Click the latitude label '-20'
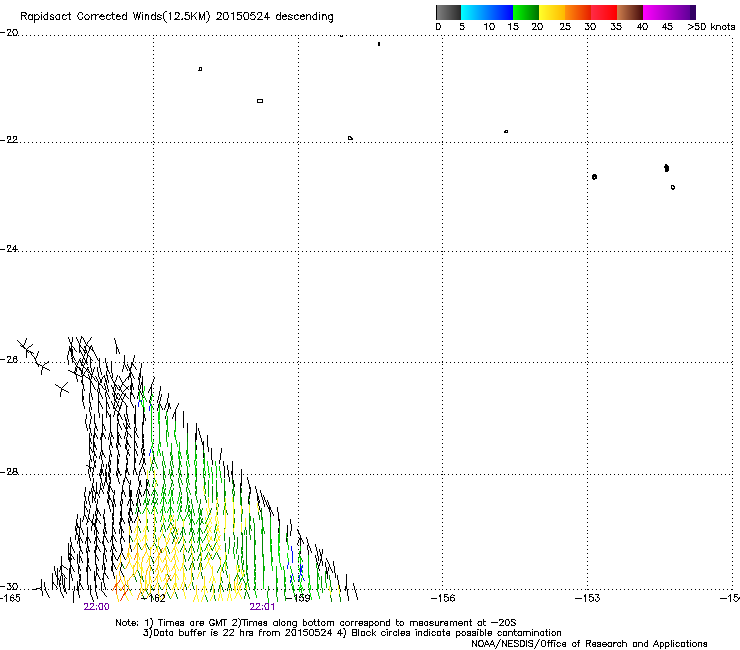 point(9,33)
